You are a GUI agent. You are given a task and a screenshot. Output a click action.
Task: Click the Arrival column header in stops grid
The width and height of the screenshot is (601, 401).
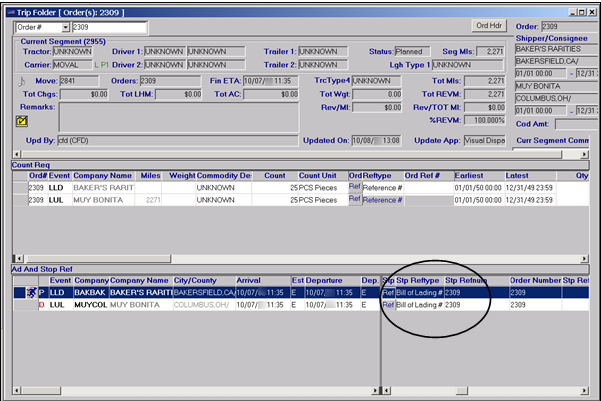251,281
